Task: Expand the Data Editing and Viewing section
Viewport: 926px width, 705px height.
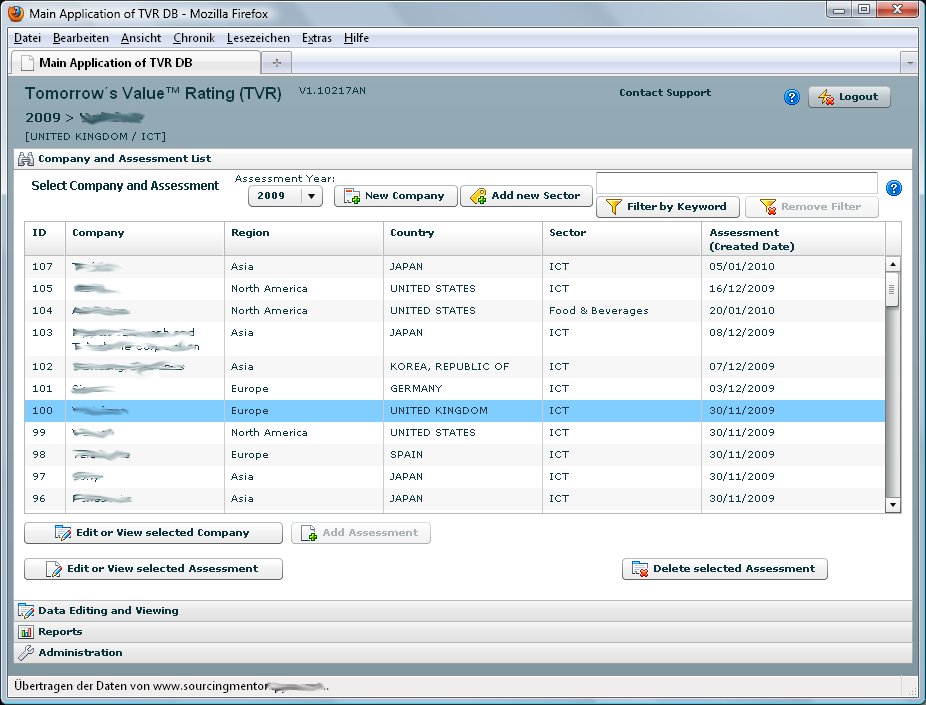Action: coord(108,611)
